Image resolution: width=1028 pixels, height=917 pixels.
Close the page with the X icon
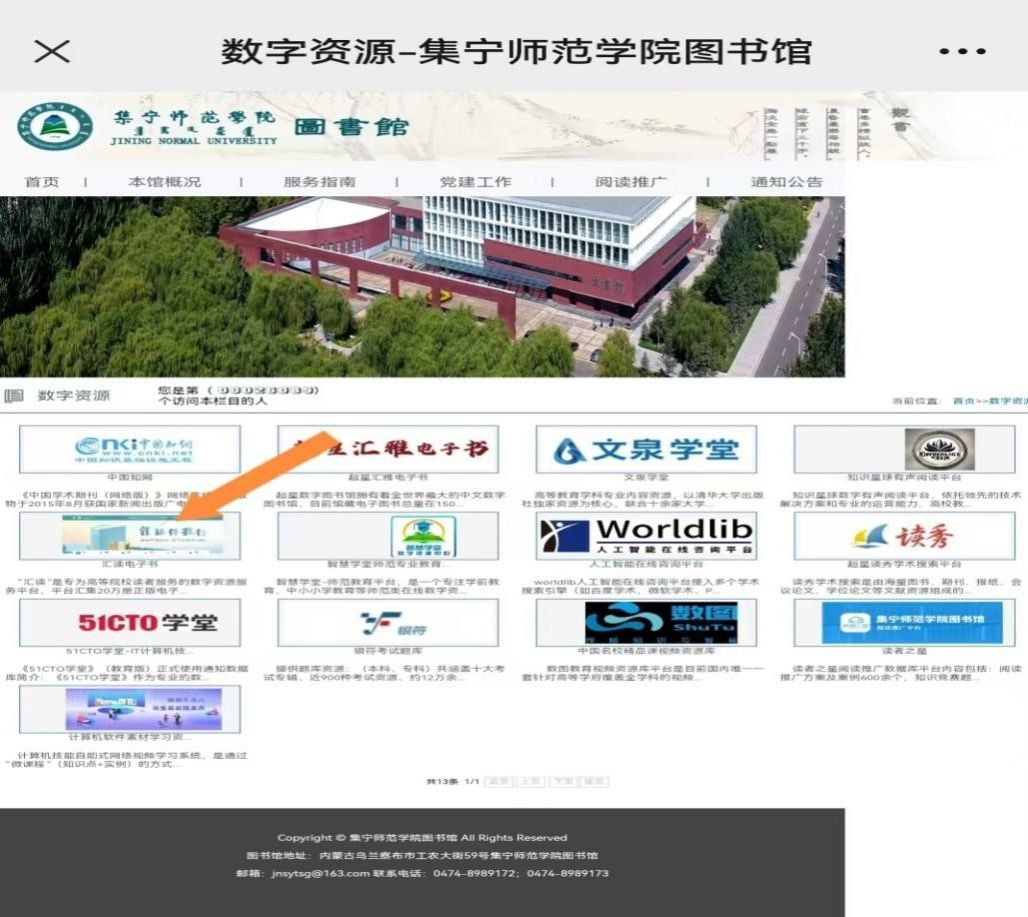click(52, 51)
